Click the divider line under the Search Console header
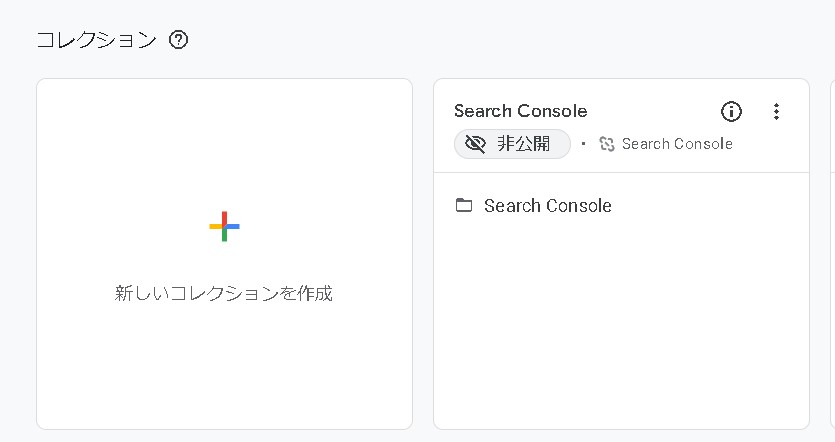This screenshot has height=442, width=835. (620, 172)
